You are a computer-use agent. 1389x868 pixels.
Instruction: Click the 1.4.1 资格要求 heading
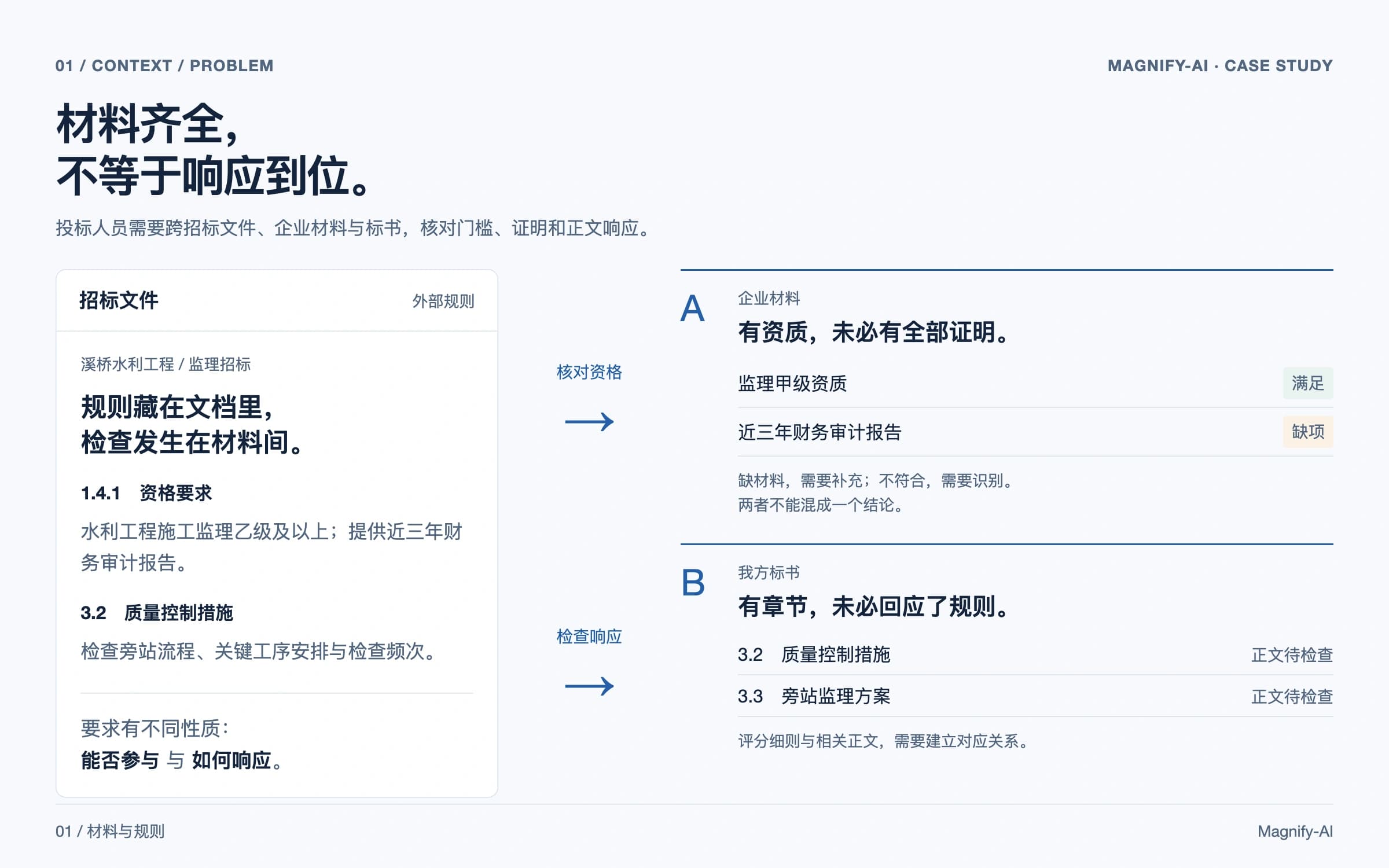pyautogui.click(x=146, y=493)
